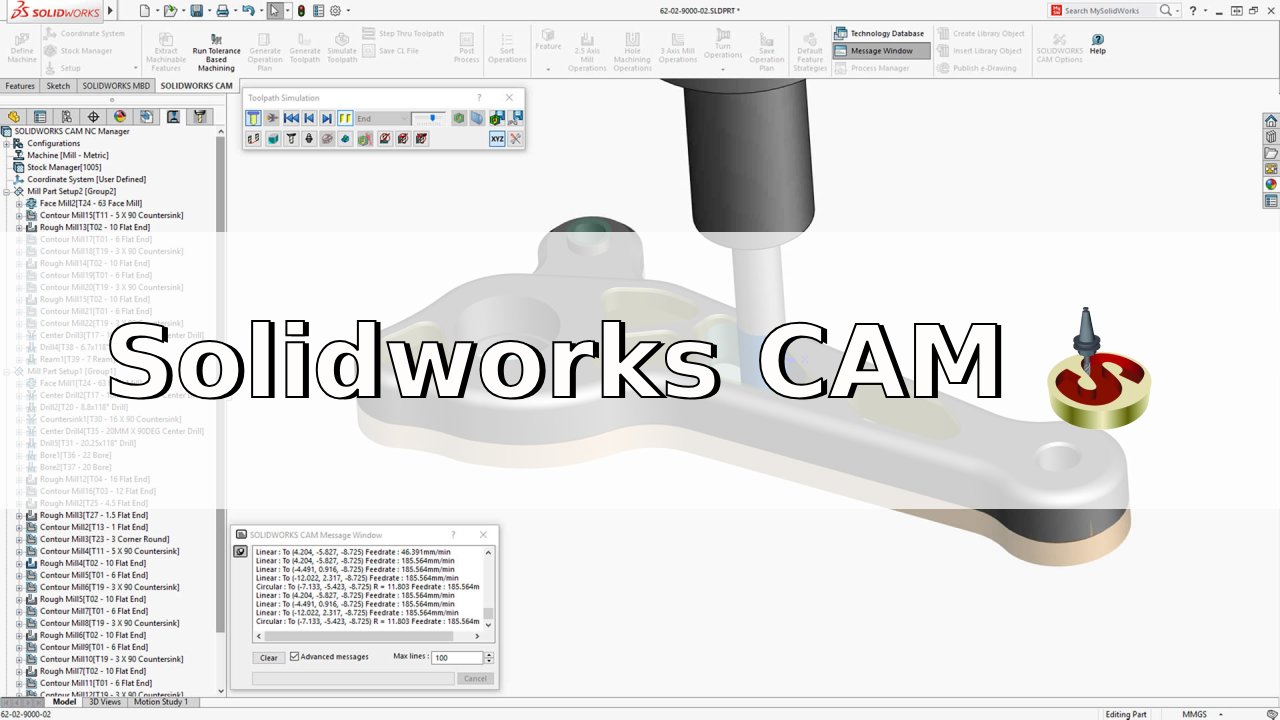1280x720 pixels.
Task: Pause the toolpath simulation
Action: [x=345, y=118]
